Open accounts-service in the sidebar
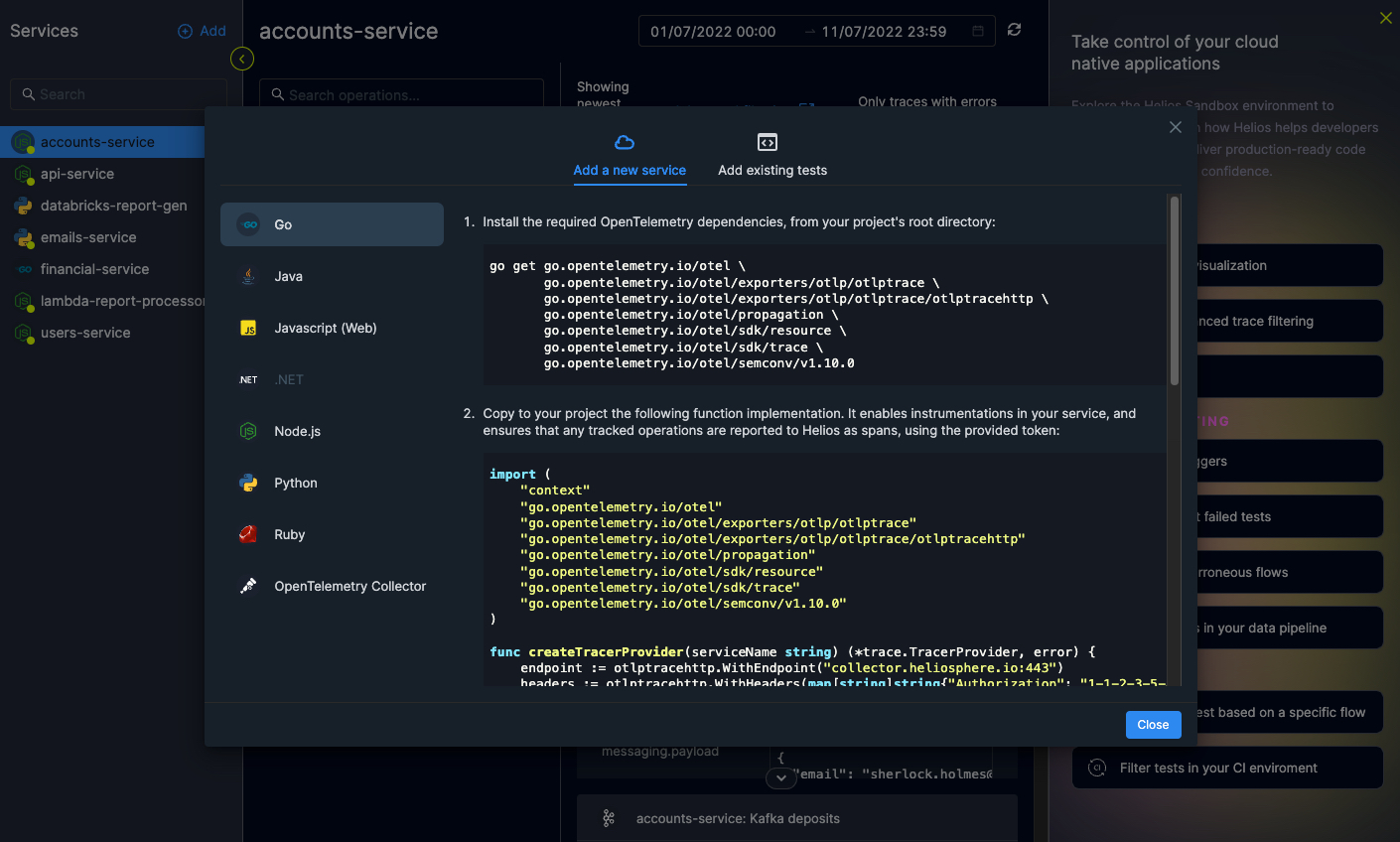 102,142
